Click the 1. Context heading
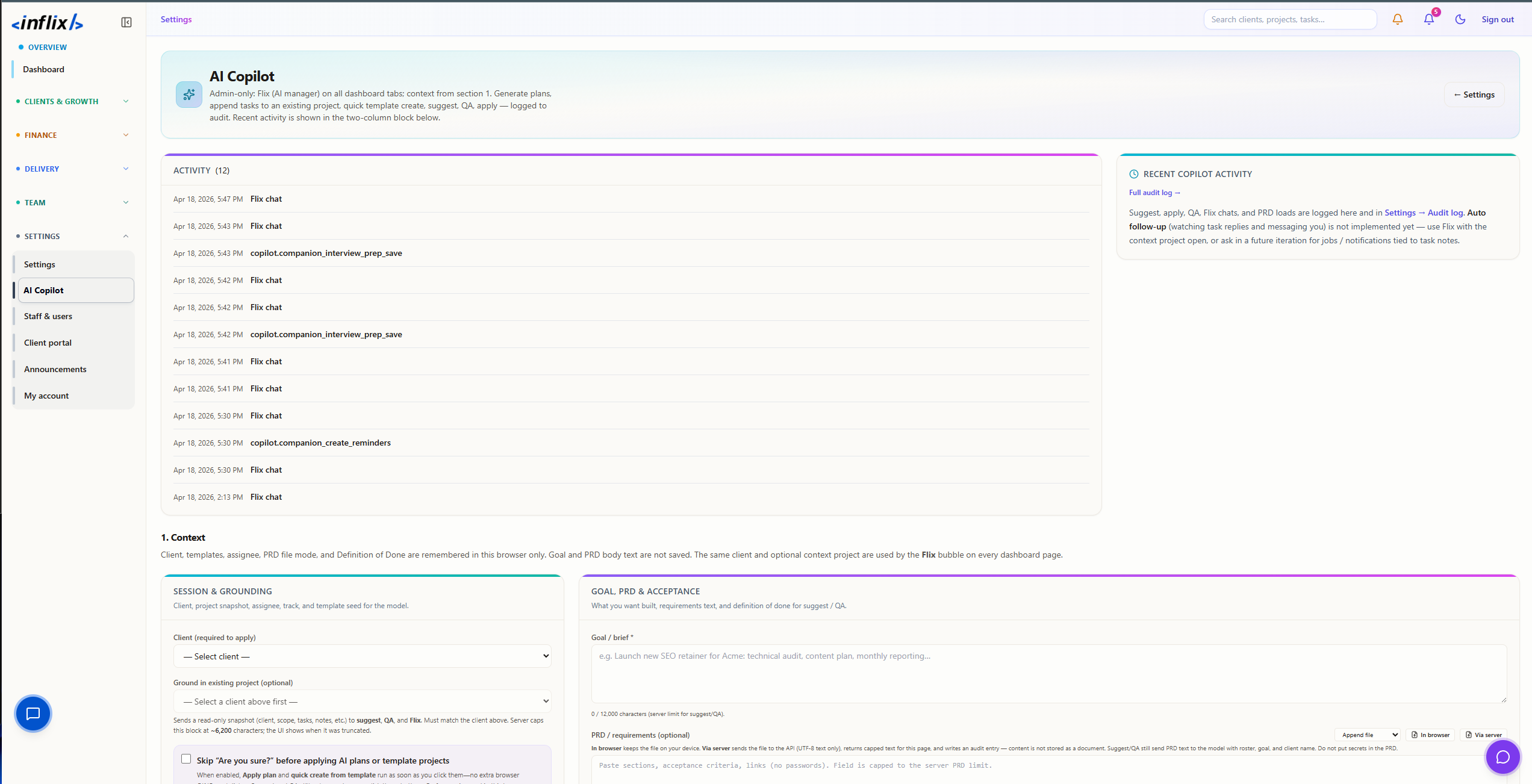This screenshot has width=1532, height=784. click(x=183, y=537)
